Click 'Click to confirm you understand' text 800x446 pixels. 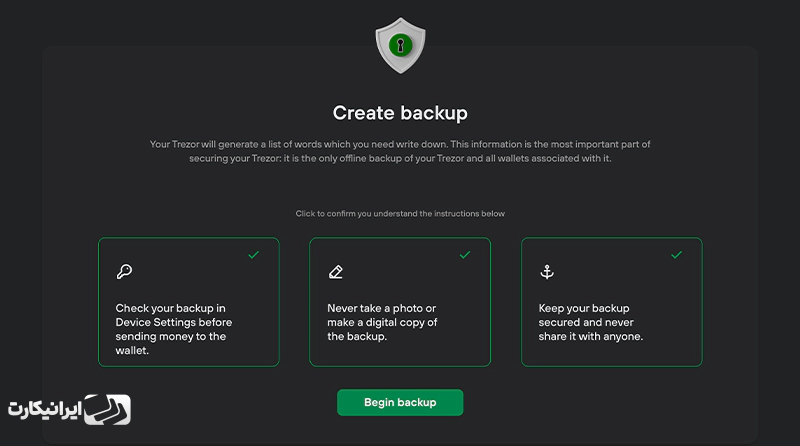coord(400,213)
